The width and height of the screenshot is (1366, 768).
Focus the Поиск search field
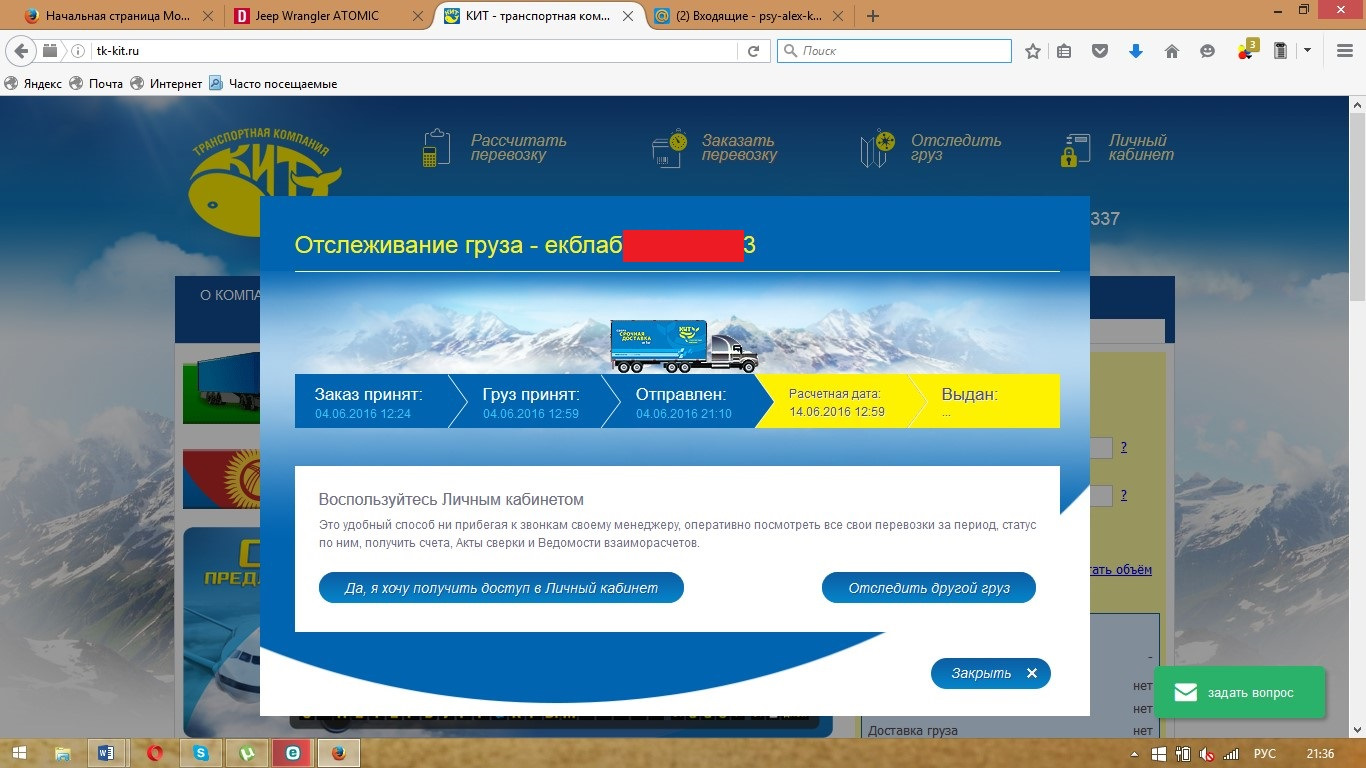894,51
